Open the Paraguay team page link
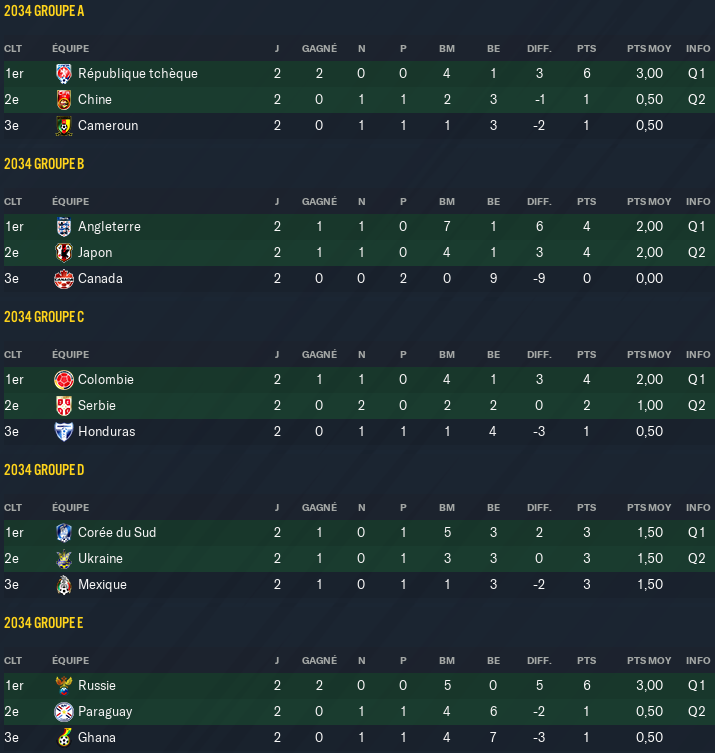 (105, 712)
